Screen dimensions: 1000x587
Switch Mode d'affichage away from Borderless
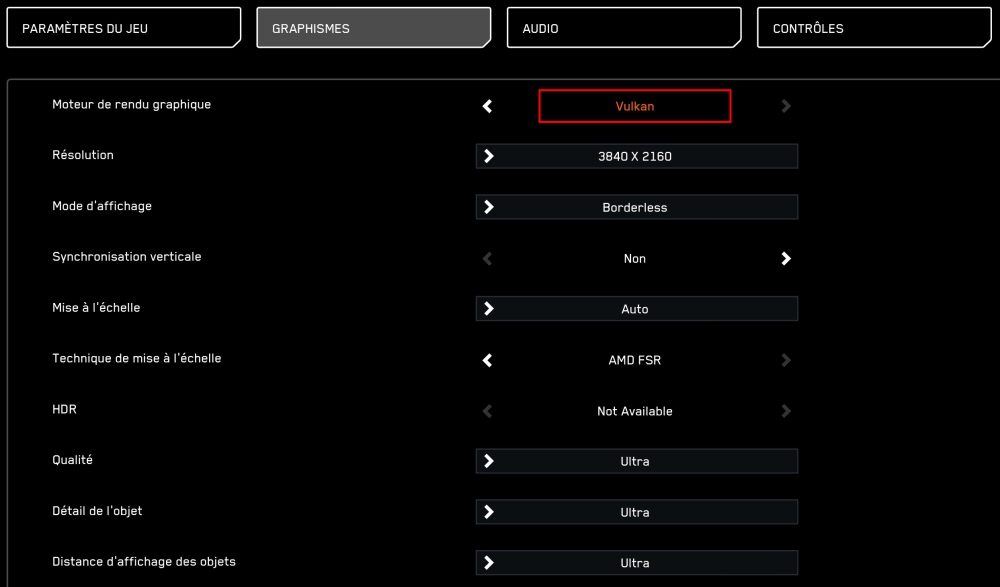tap(489, 206)
